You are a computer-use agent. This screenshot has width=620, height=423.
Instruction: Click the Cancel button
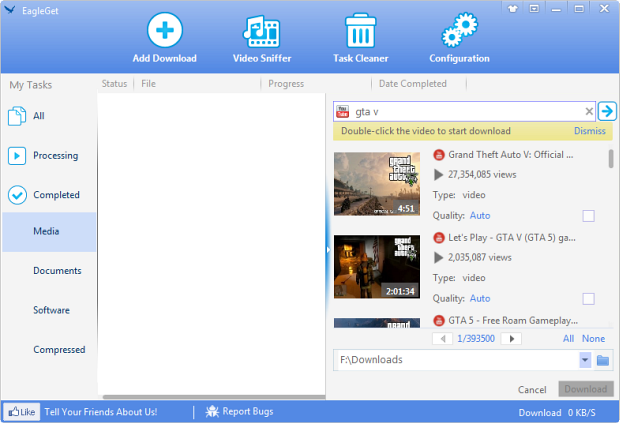click(x=532, y=390)
